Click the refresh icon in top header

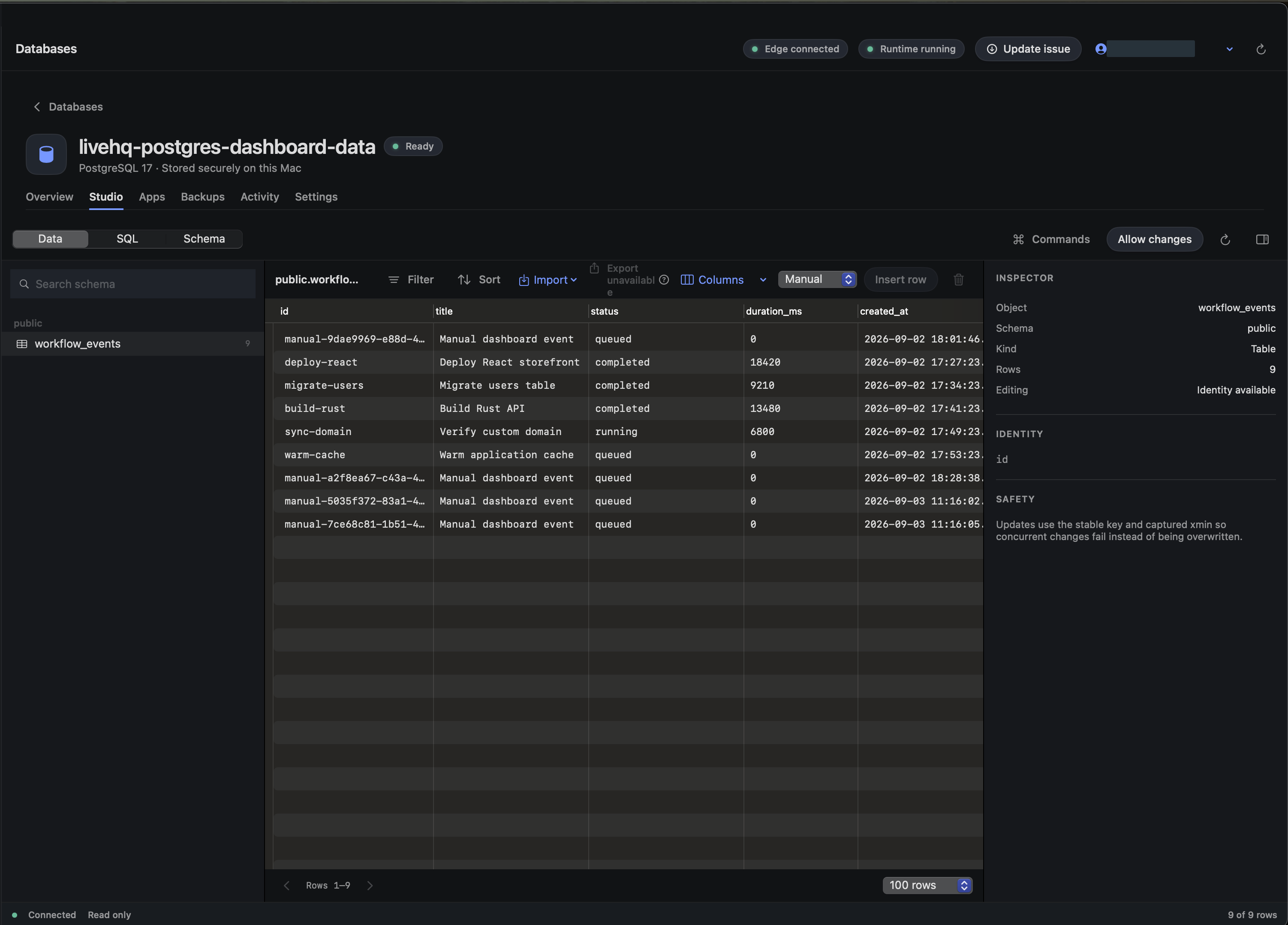point(1261,49)
